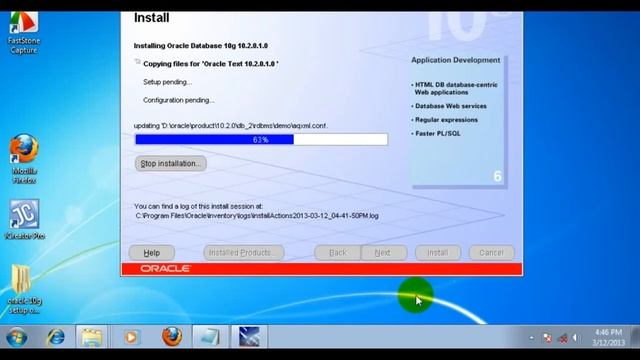Select Oracle installer taskbar icon
640x360 pixels.
click(249, 337)
